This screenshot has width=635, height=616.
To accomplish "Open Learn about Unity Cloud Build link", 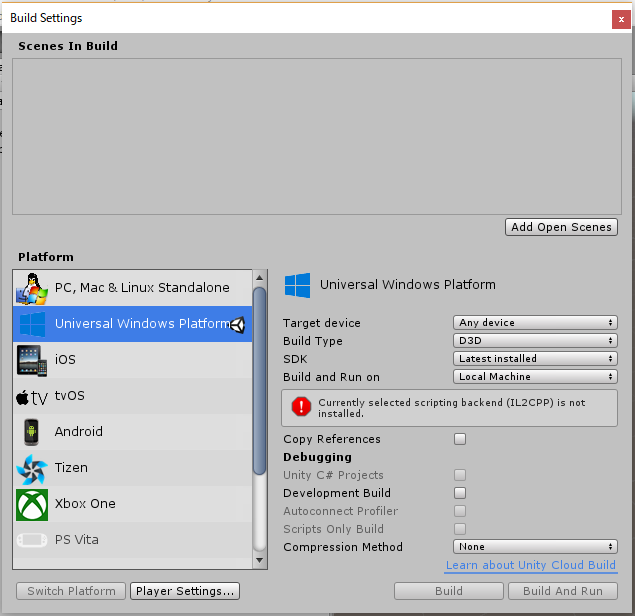I will pos(531,565).
